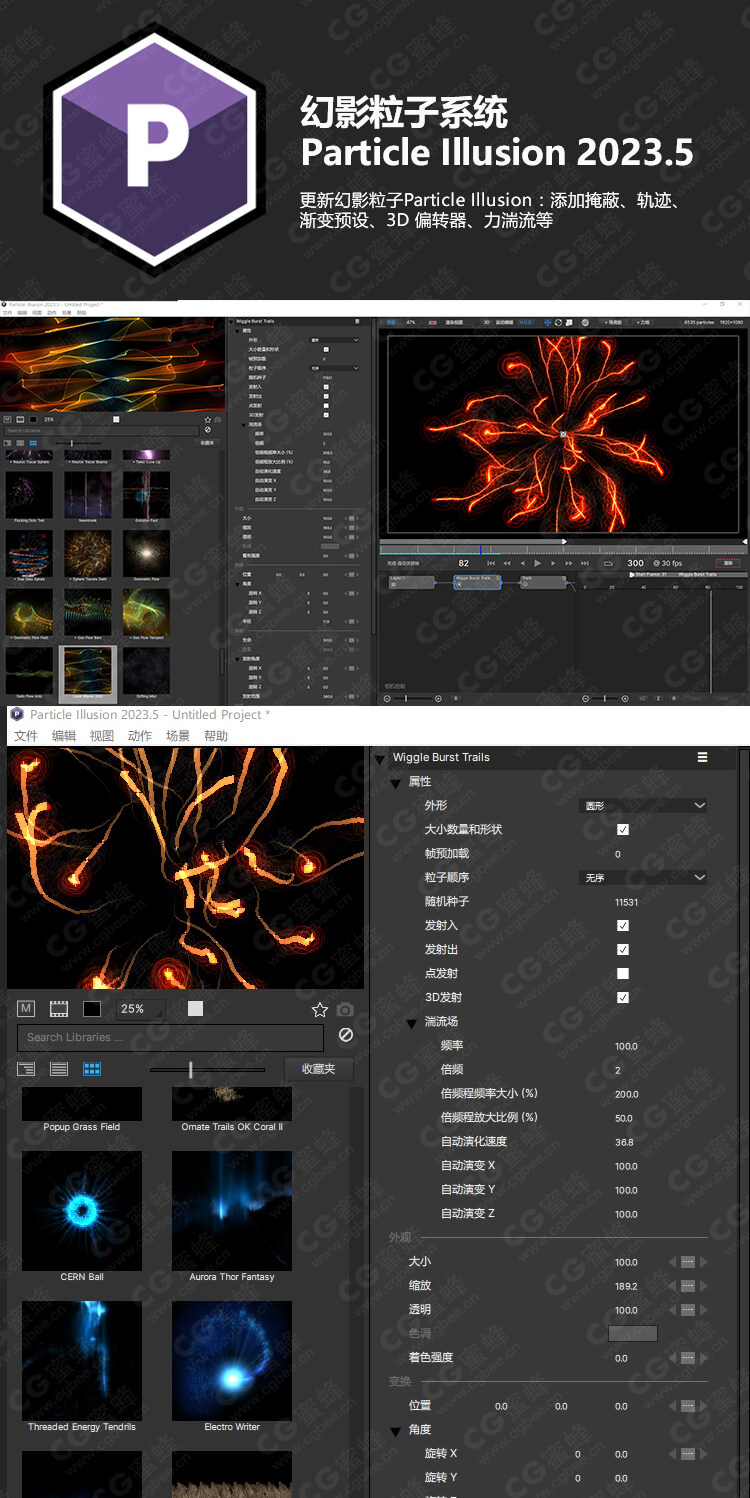Open the large 视图 menu

102,736
